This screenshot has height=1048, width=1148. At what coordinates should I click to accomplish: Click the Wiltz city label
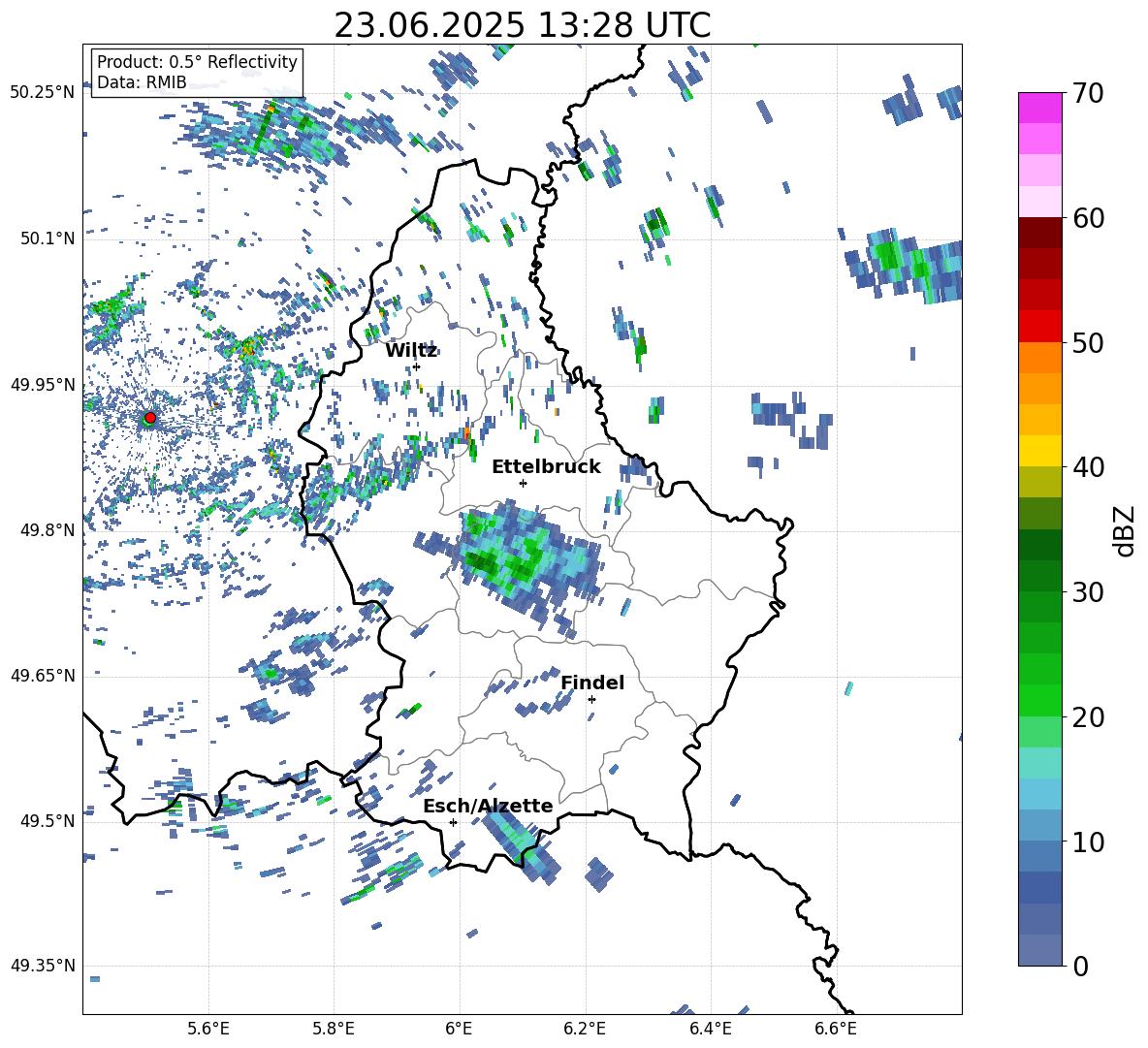[411, 351]
